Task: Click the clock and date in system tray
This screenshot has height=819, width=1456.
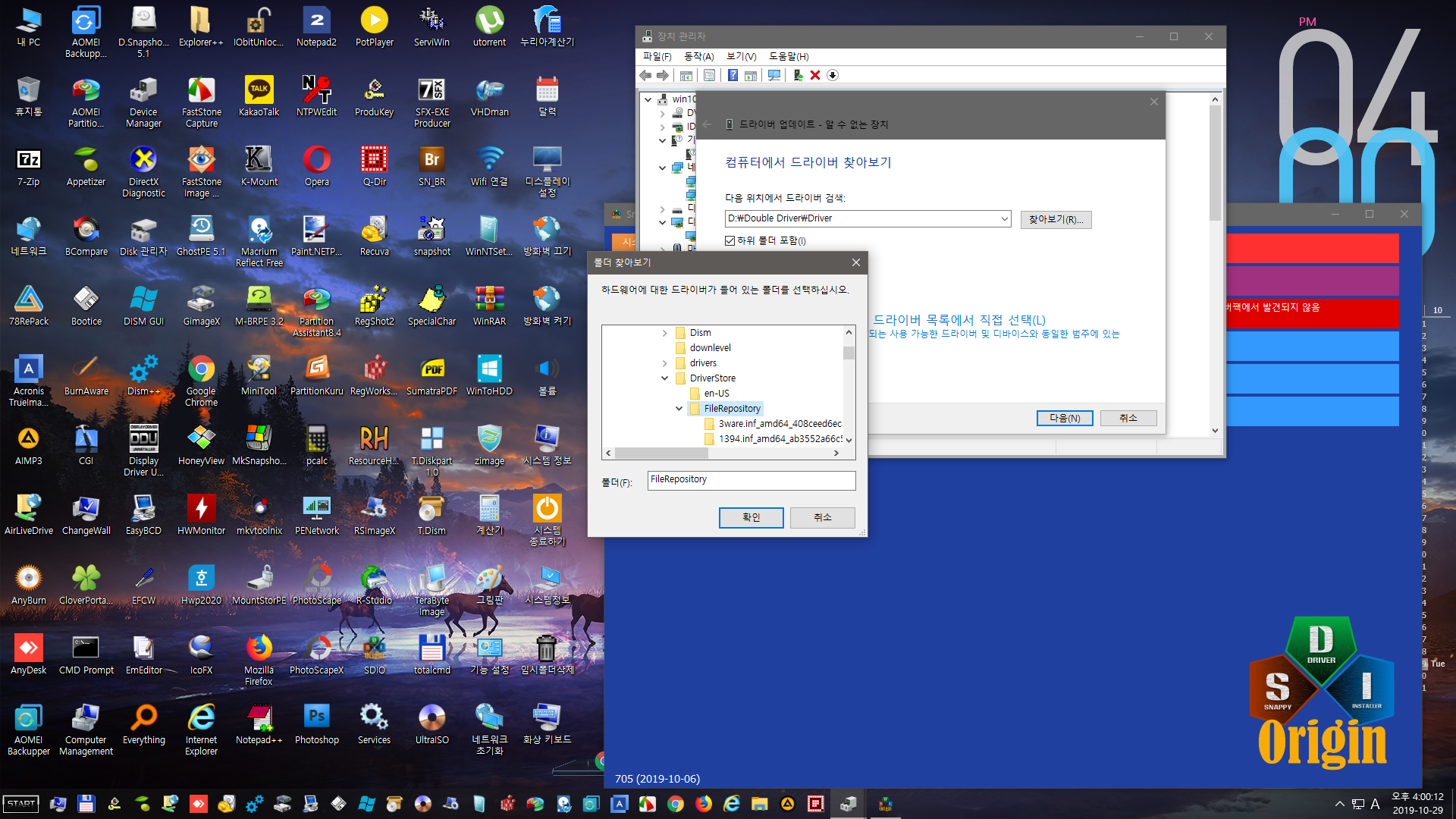Action: [1417, 804]
